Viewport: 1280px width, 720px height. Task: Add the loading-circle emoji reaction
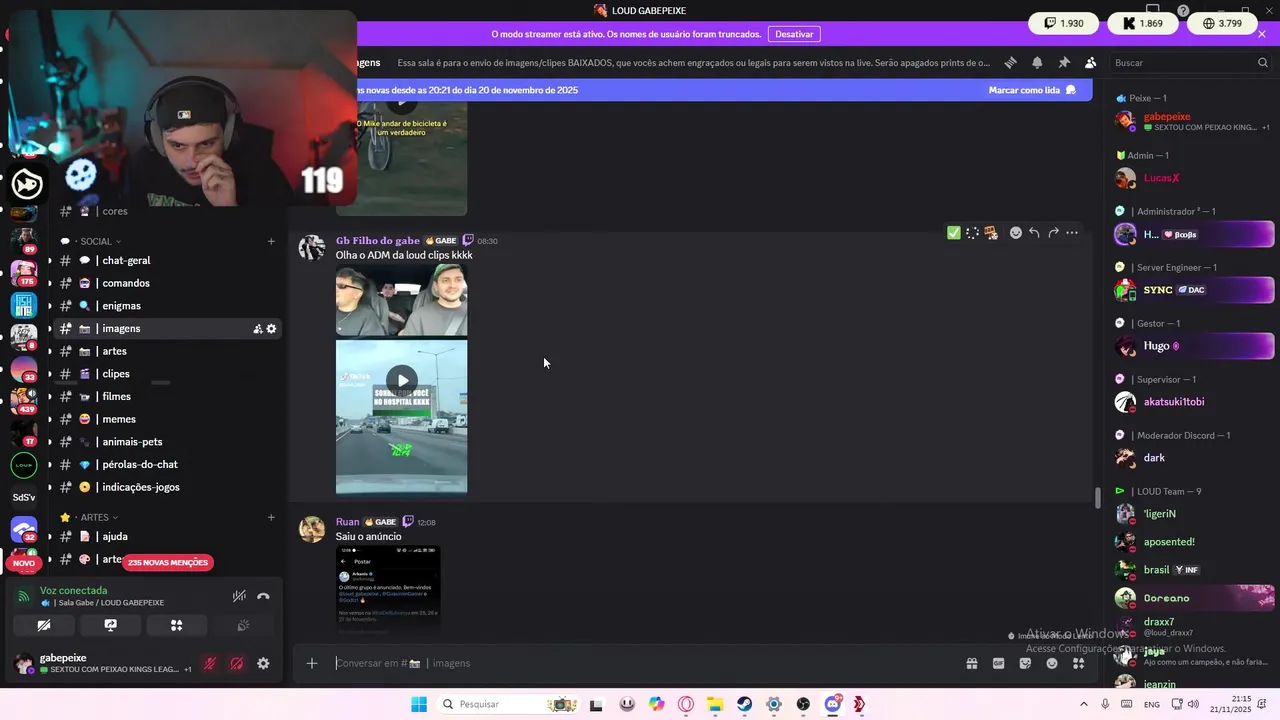tap(972, 233)
